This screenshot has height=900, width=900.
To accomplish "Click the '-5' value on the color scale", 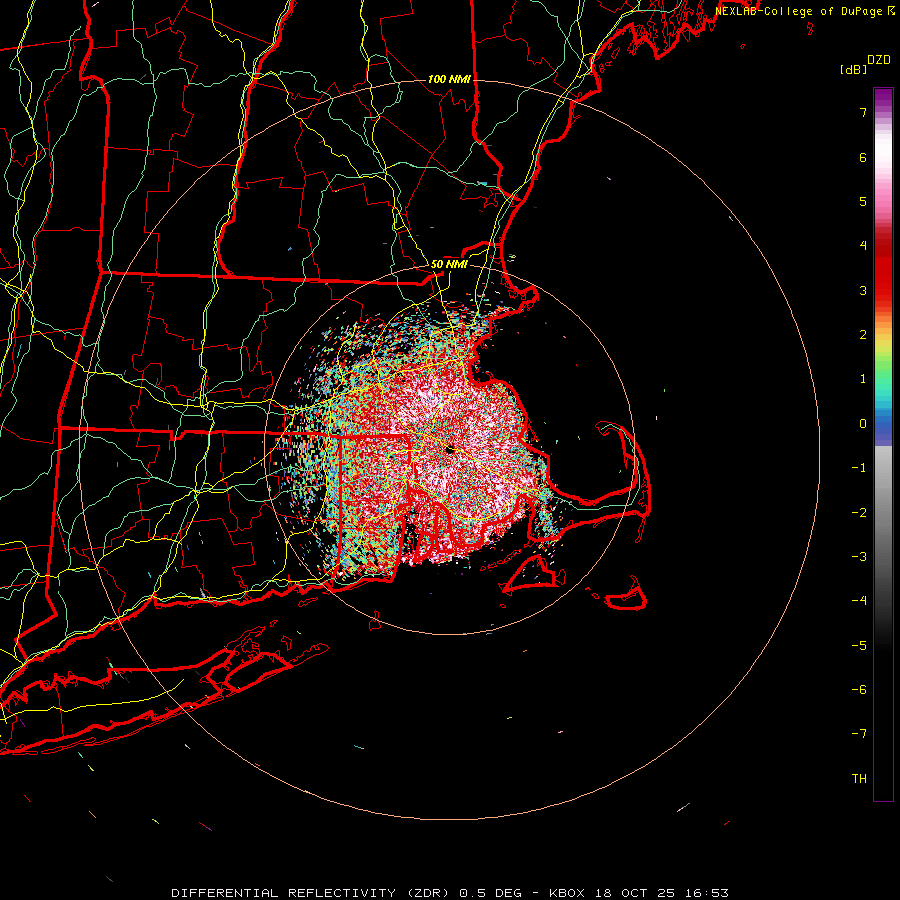I will tap(859, 646).
